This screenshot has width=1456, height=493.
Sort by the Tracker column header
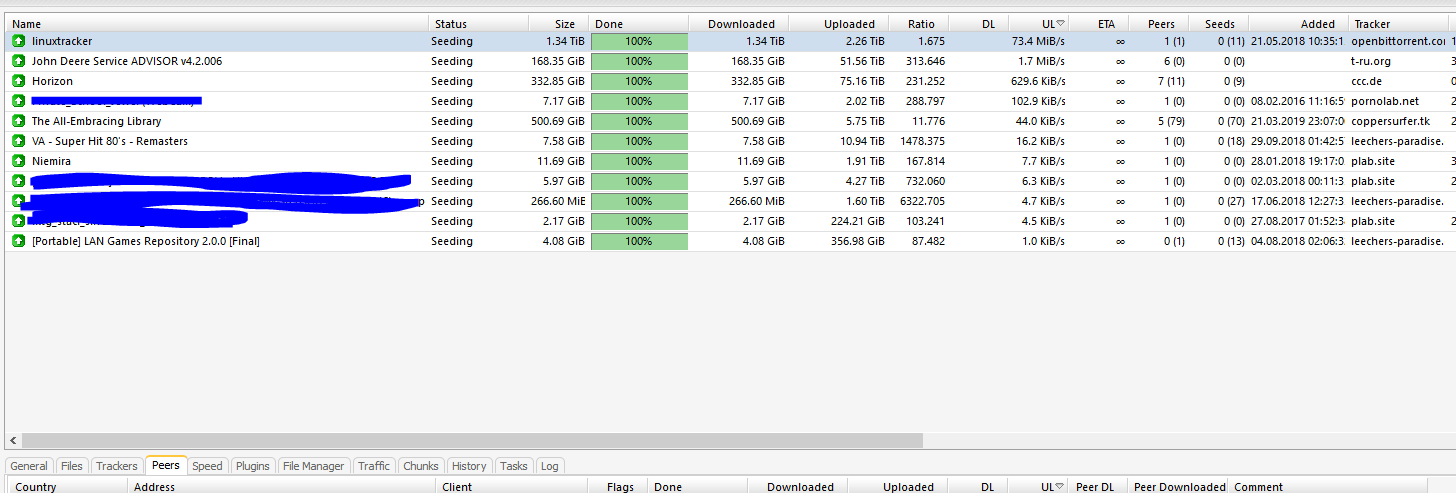pyautogui.click(x=1398, y=24)
